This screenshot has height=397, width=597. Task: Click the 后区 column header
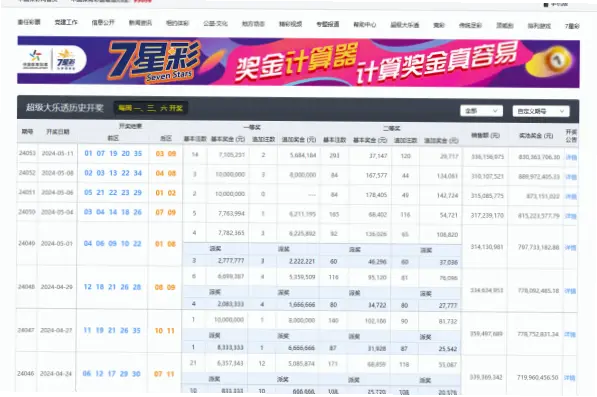pyautogui.click(x=166, y=139)
